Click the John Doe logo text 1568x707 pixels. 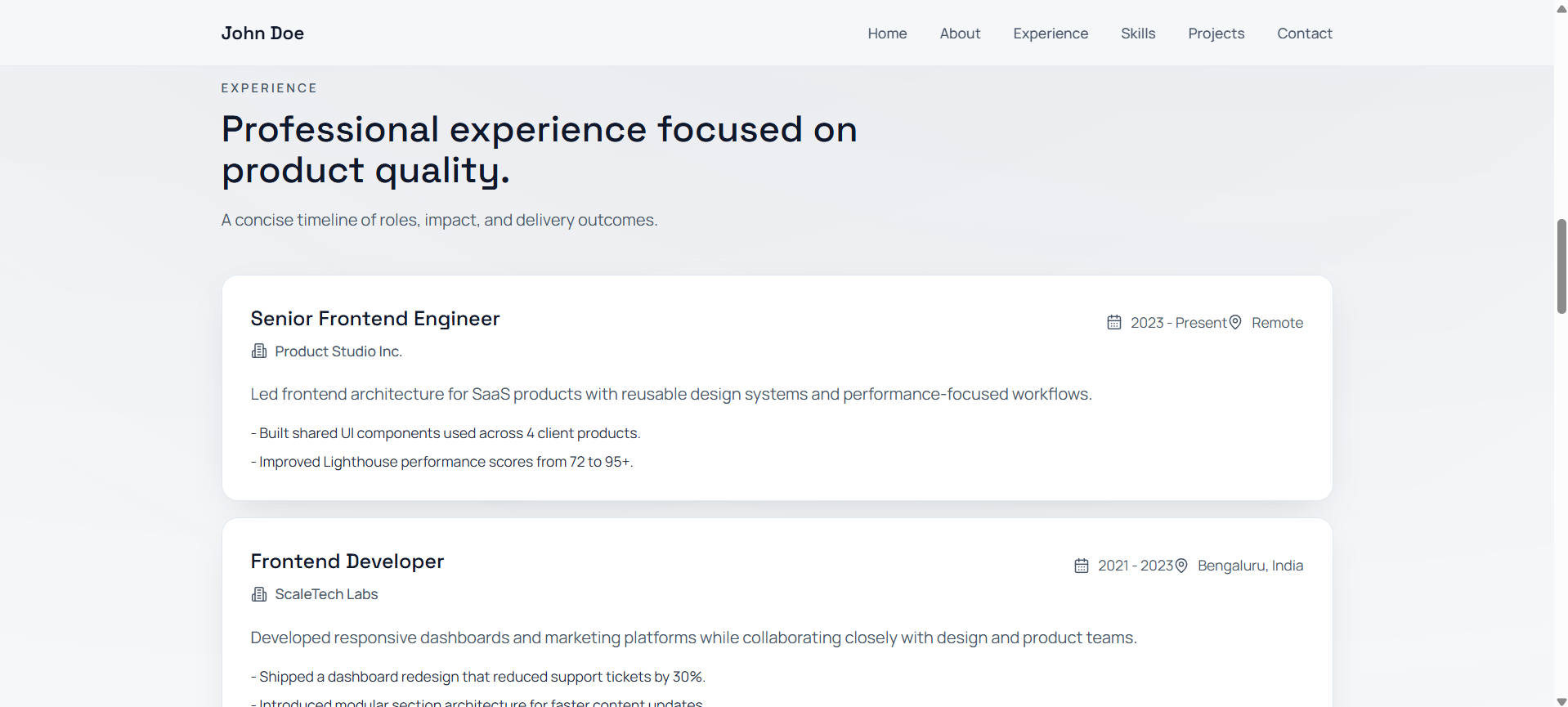pyautogui.click(x=262, y=34)
